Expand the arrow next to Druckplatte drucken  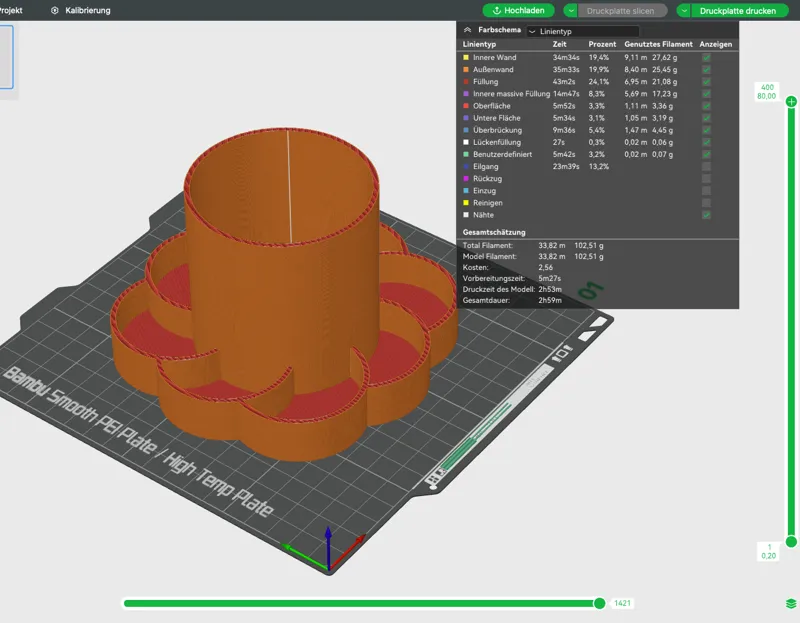[684, 10]
